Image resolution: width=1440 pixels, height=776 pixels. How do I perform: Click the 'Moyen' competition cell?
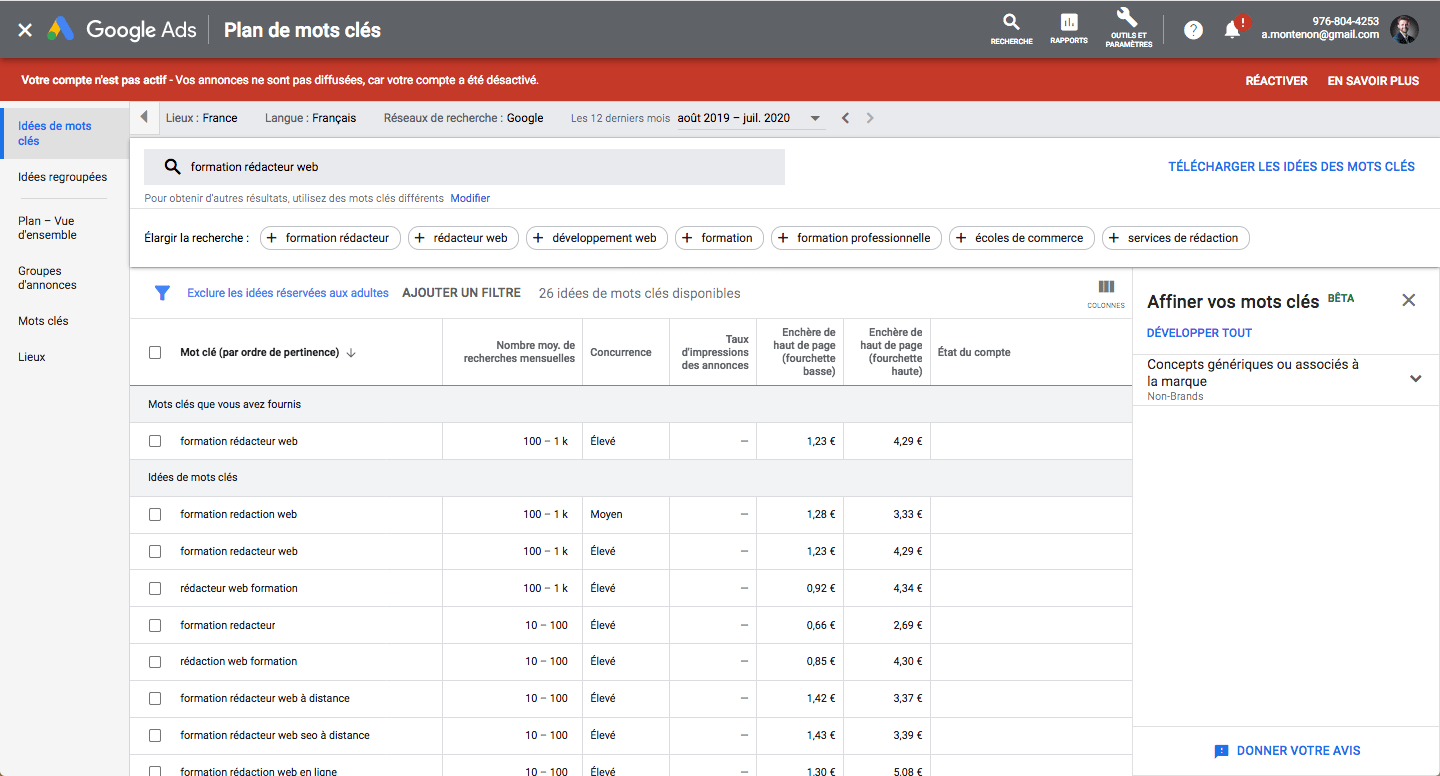[606, 514]
